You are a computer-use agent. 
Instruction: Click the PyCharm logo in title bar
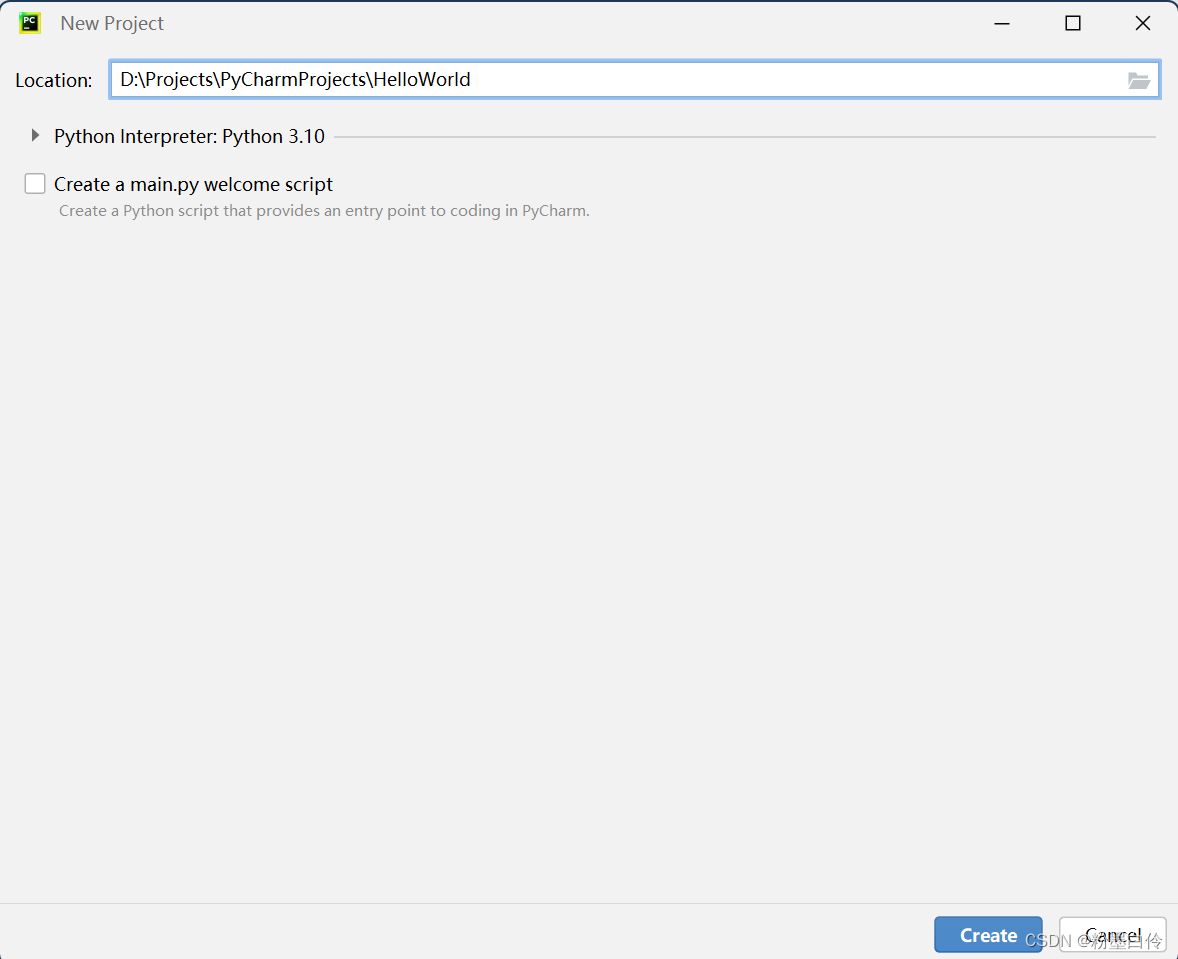point(30,23)
